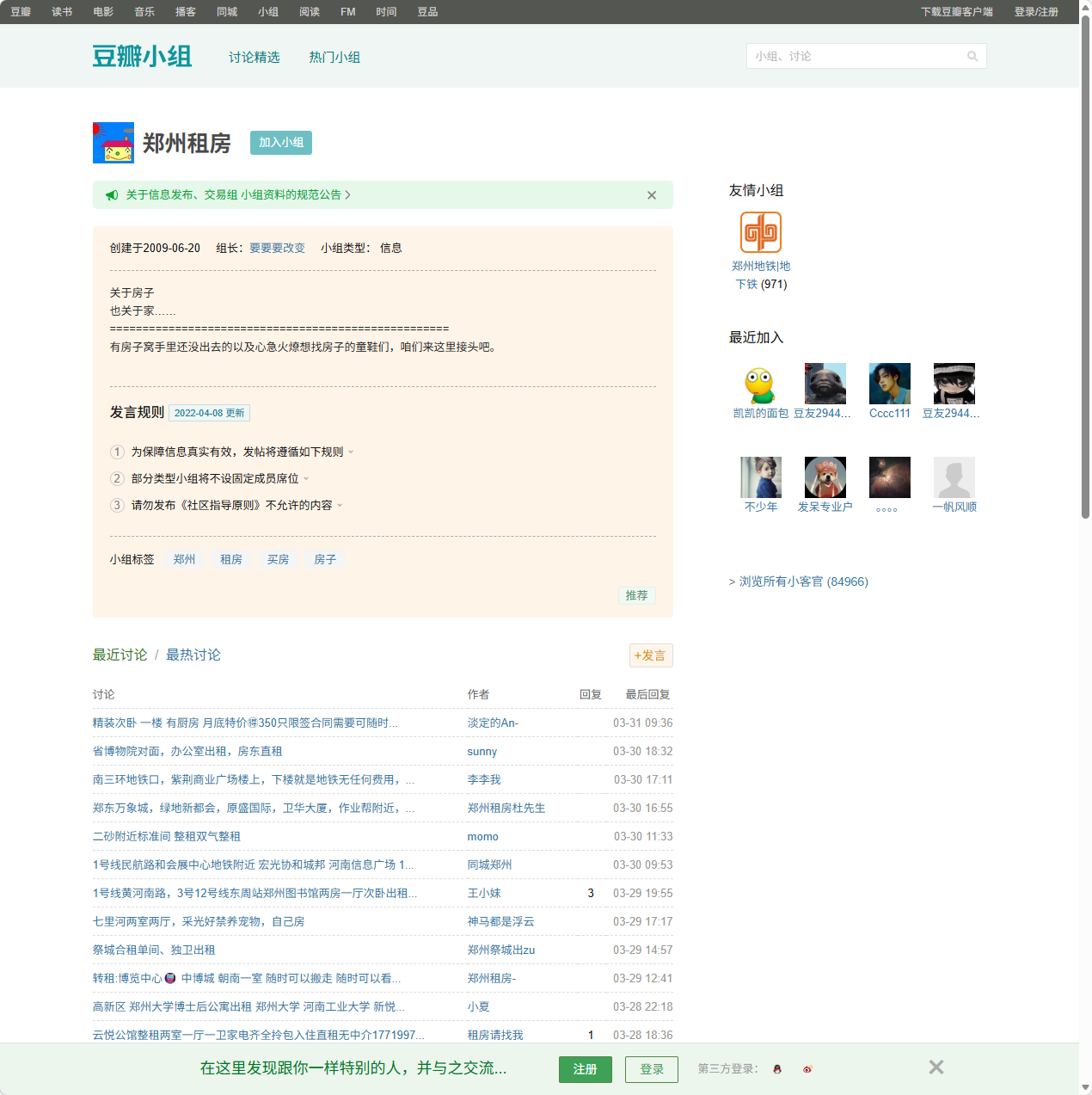Click the QQ third-party login icon
The width and height of the screenshot is (1092, 1095).
tap(777, 1069)
